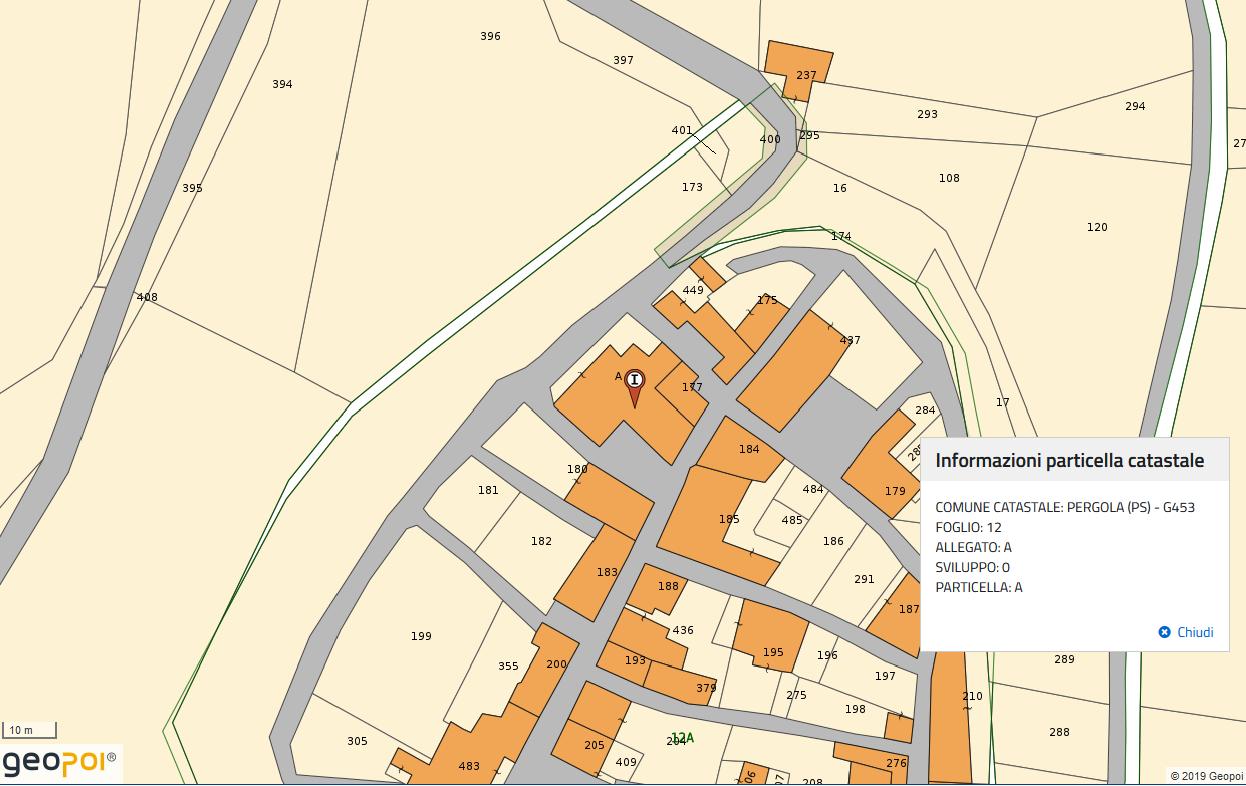Click the popup title Informazioni particella catastale
The height and width of the screenshot is (786, 1246).
pos(1069,461)
